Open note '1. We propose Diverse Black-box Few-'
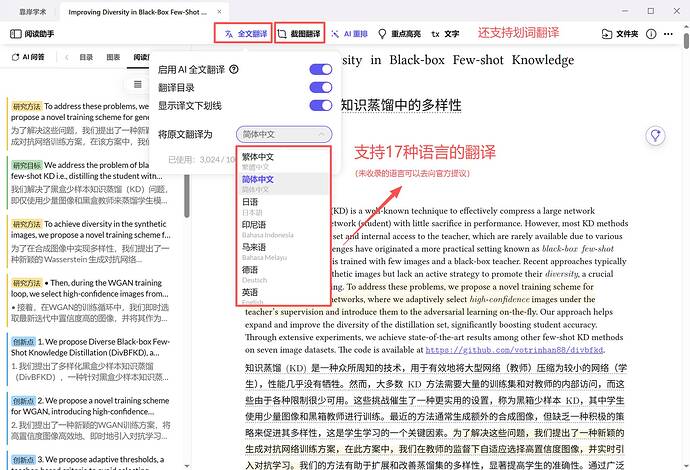 90,359
